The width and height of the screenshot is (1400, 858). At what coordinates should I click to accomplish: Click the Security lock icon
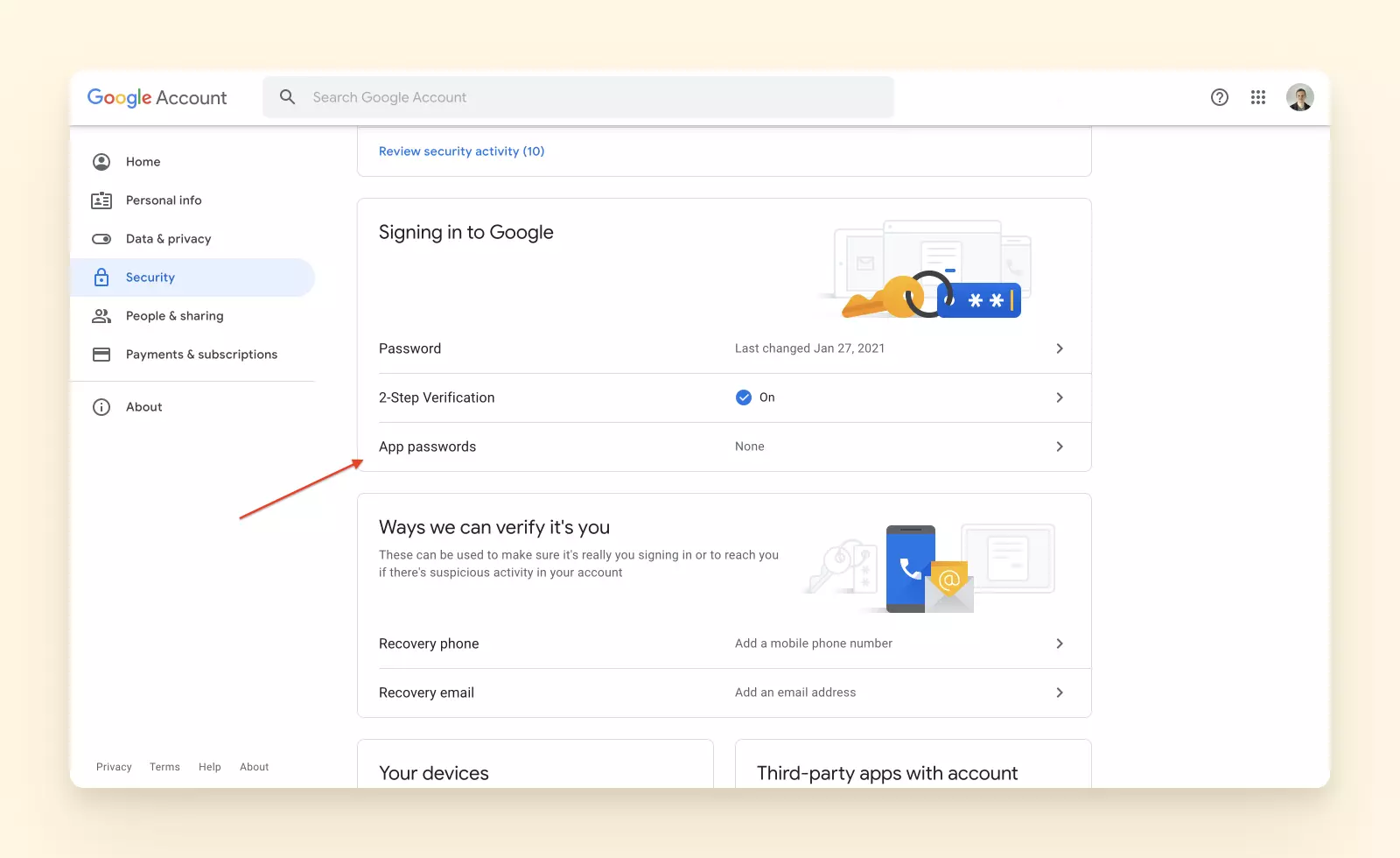click(101, 278)
